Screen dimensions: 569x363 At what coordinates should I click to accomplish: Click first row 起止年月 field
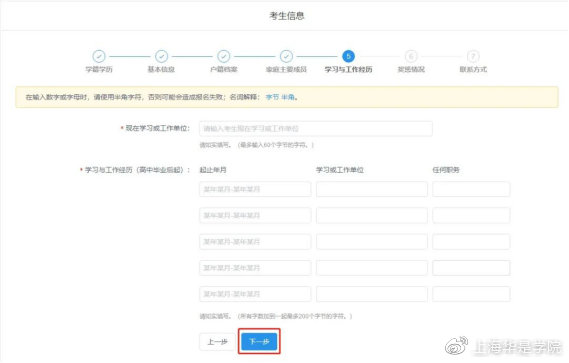coord(255,189)
